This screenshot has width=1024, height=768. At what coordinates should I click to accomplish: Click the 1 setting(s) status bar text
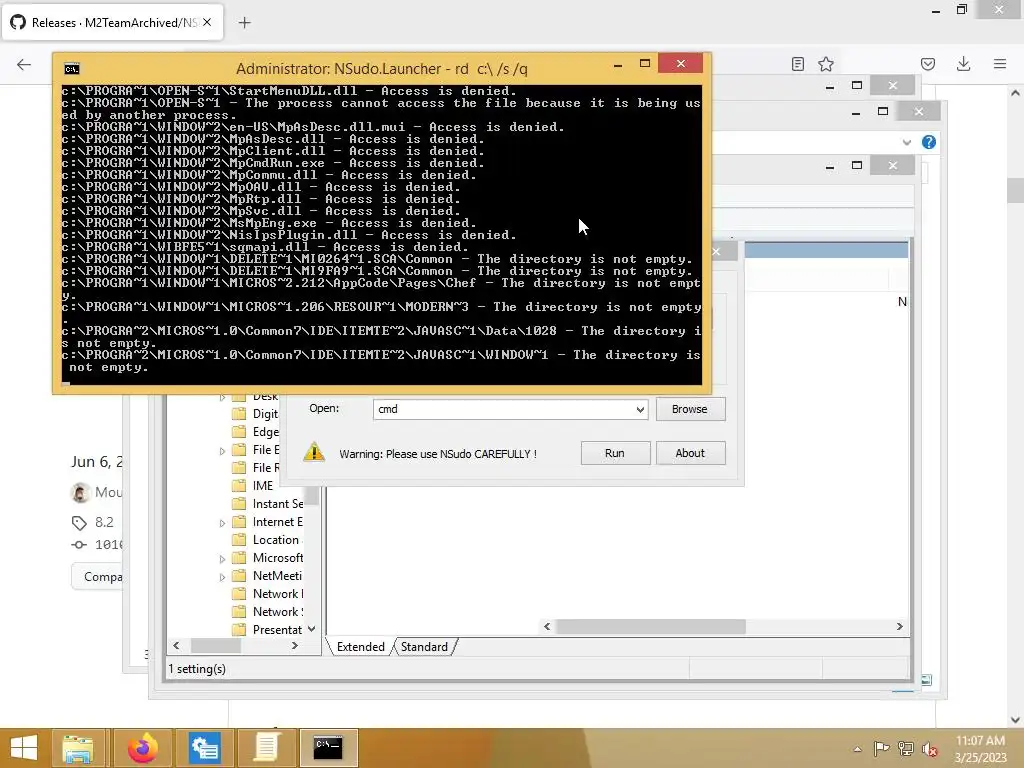[197, 669]
